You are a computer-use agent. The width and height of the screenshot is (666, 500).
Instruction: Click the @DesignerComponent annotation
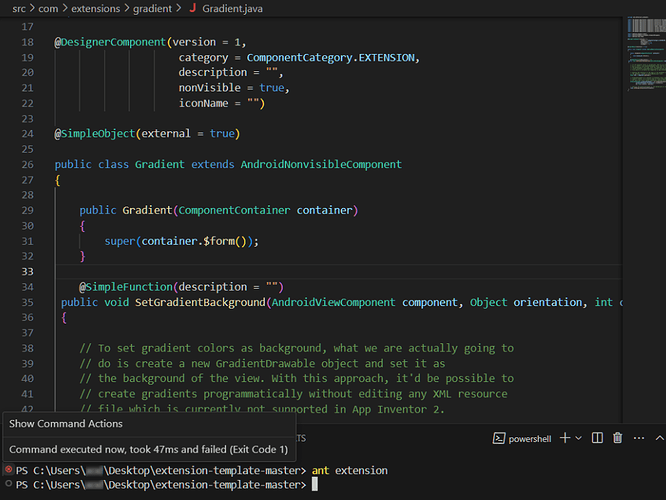pyautogui.click(x=110, y=42)
